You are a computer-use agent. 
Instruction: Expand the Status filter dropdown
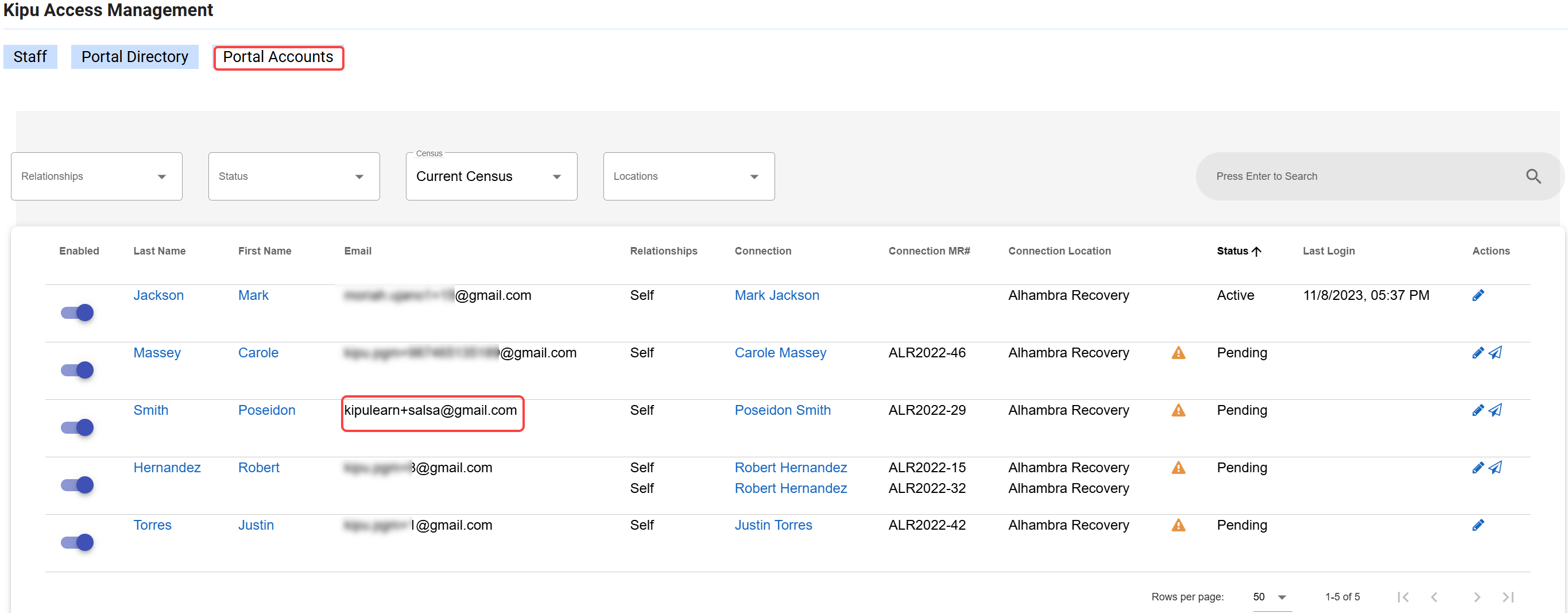[x=293, y=177]
